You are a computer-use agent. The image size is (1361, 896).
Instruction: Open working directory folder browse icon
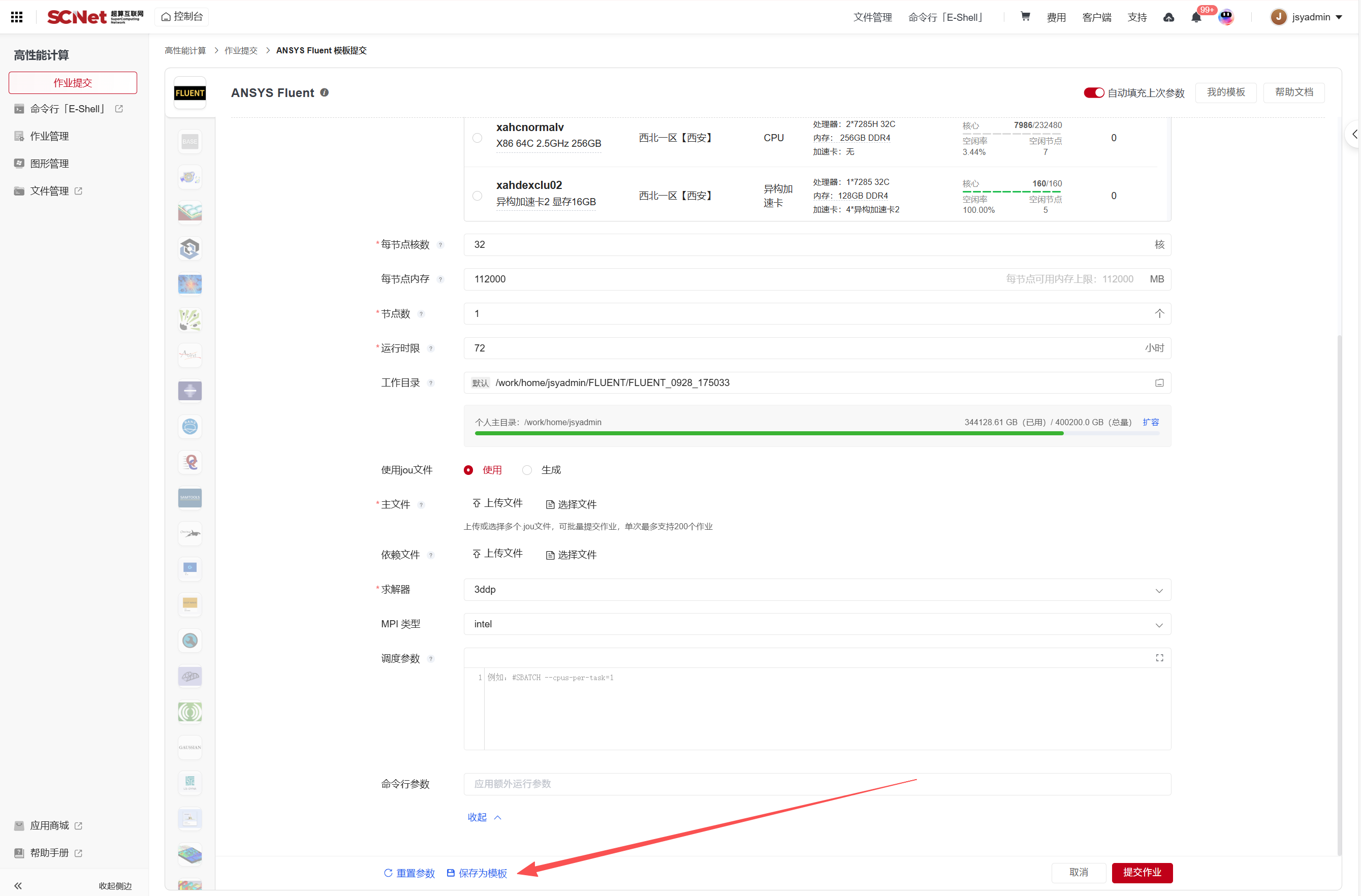click(1159, 382)
